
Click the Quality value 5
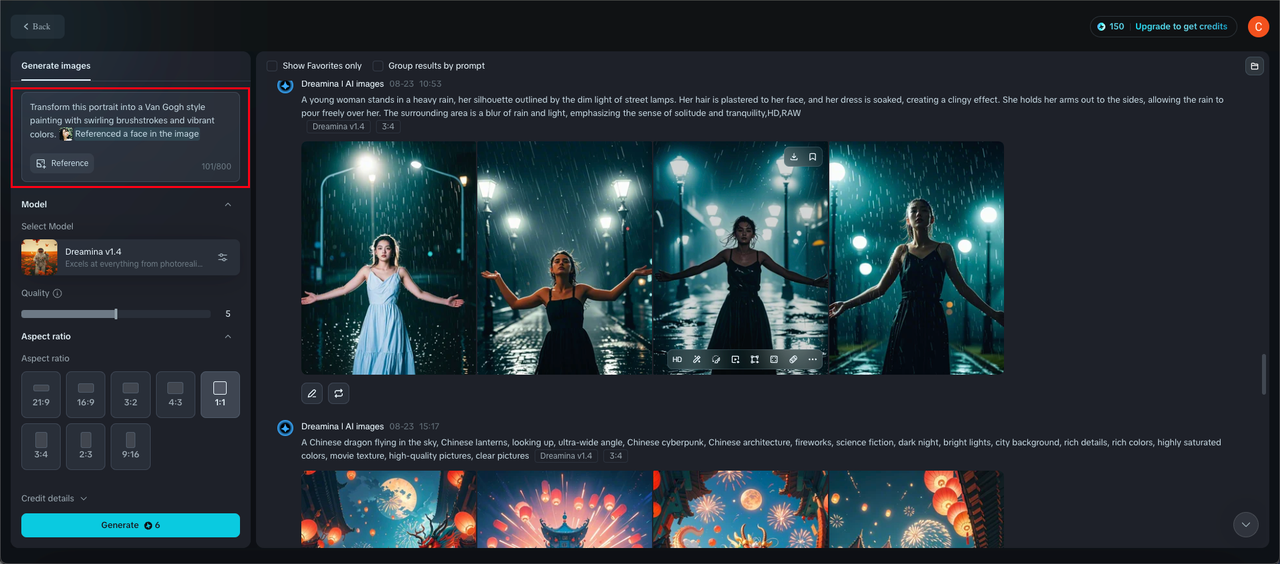click(x=228, y=314)
